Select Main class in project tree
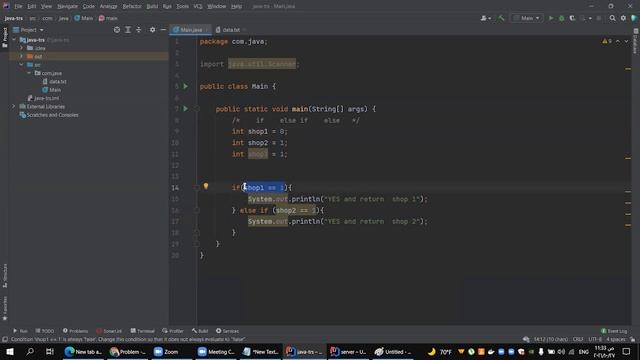 point(51,90)
